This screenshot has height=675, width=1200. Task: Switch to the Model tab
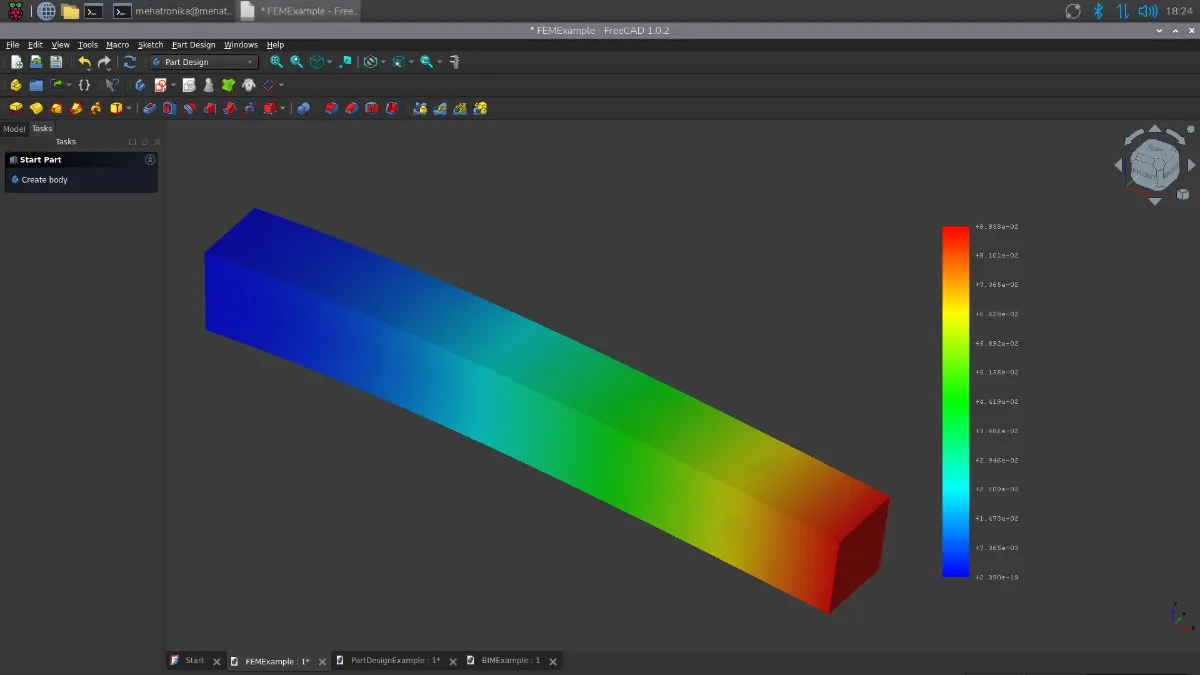[x=14, y=129]
